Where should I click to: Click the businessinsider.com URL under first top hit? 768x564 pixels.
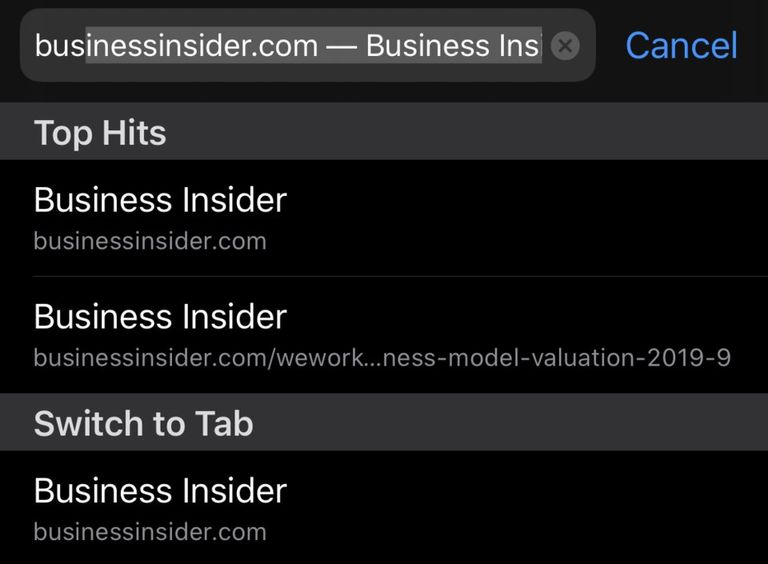coord(150,241)
